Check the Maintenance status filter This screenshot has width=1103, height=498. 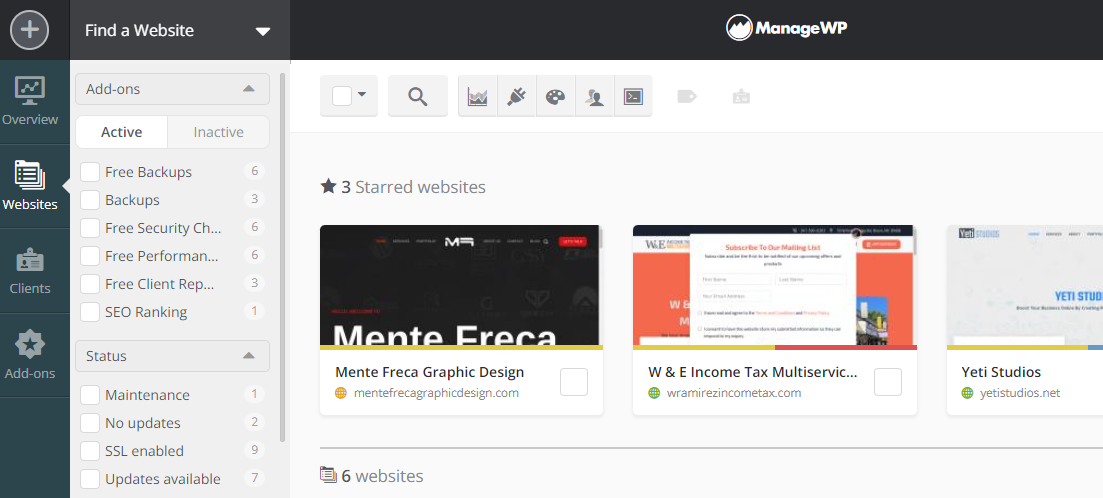tap(89, 395)
